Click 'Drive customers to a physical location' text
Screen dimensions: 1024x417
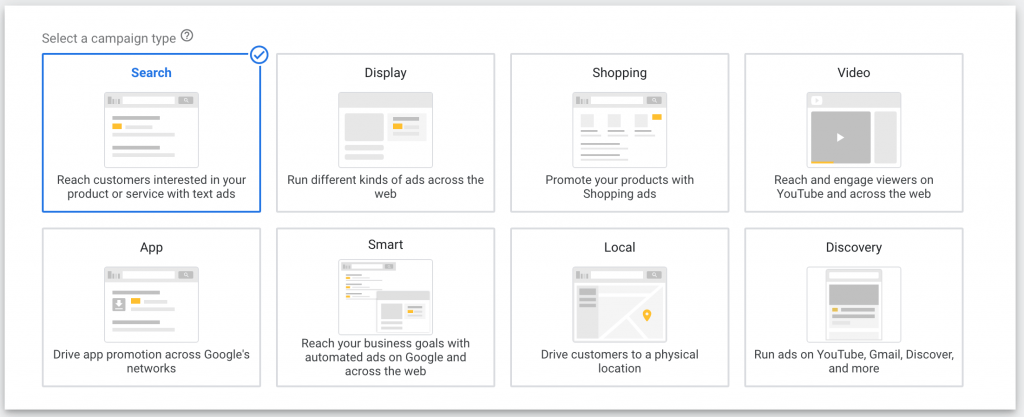[620, 362]
